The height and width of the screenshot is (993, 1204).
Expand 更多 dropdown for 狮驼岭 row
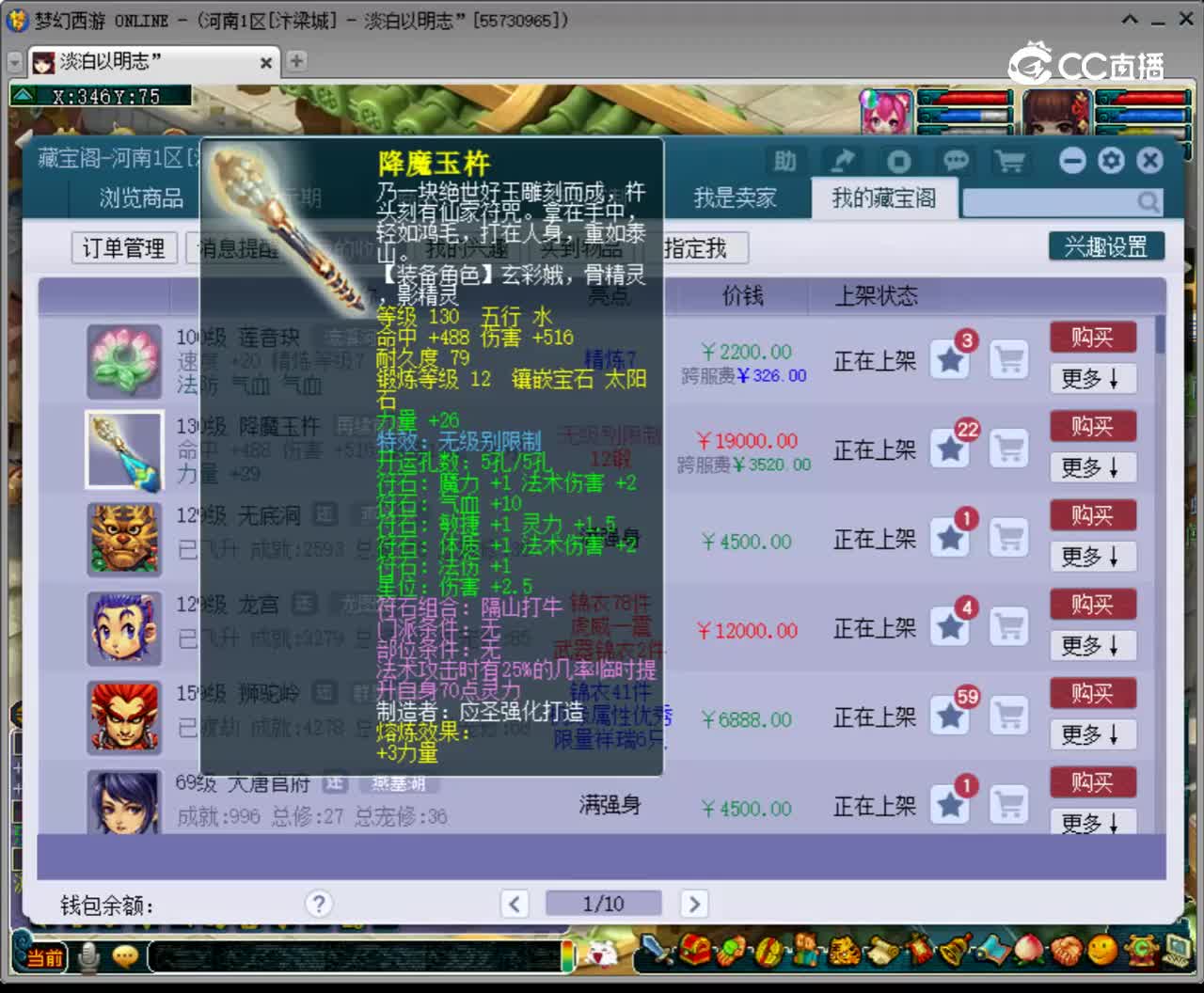point(1092,734)
